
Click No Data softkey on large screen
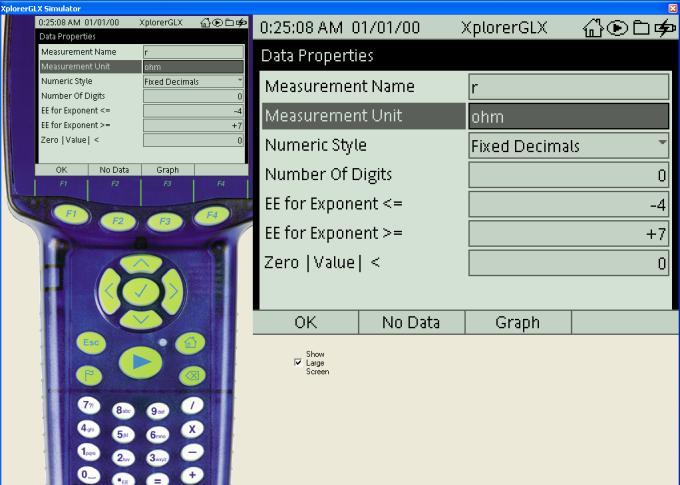click(x=411, y=322)
